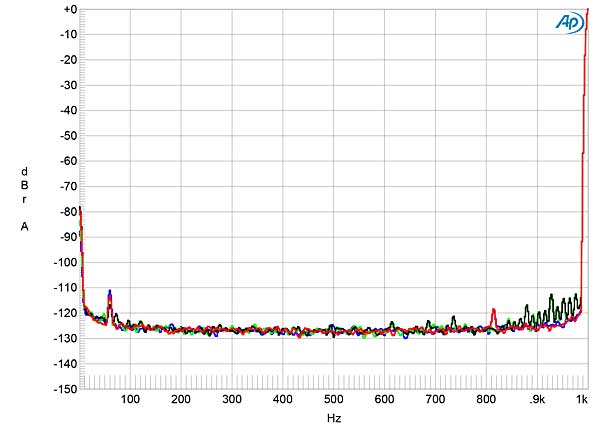
Task: Click the AP logo in the corner
Action: click(570, 23)
